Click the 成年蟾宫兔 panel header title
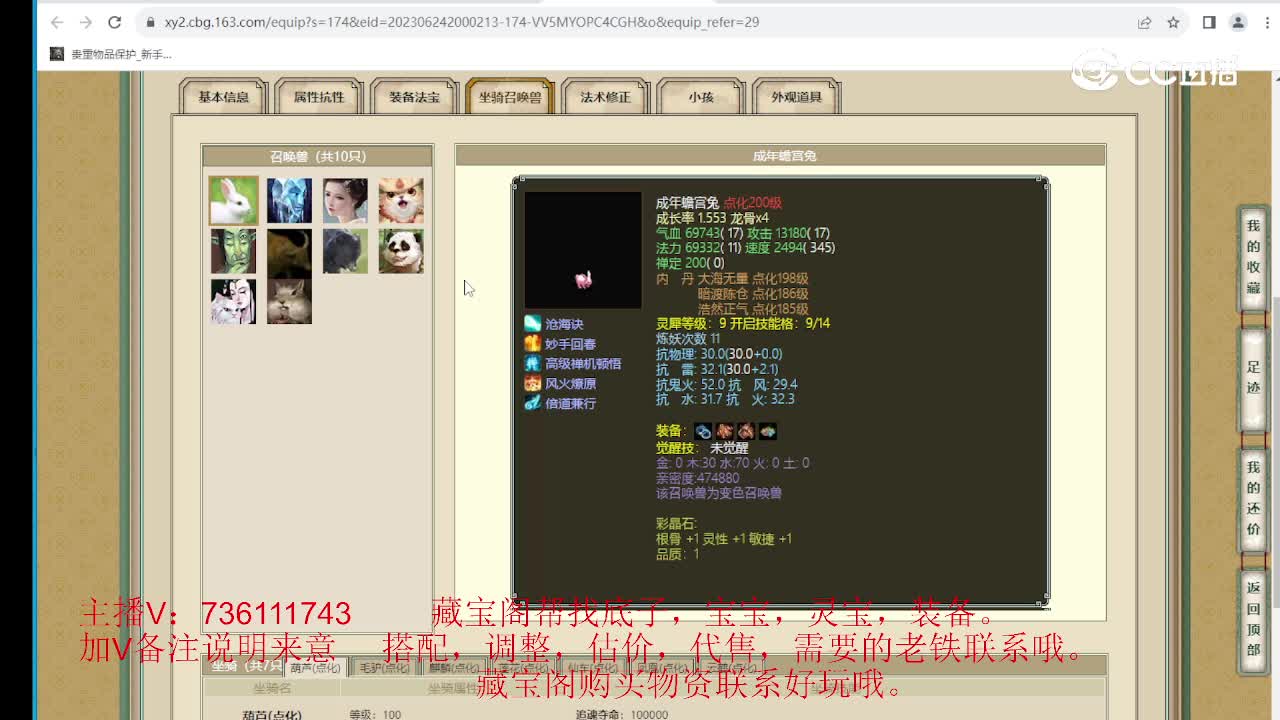The height and width of the screenshot is (720, 1280). pos(784,156)
